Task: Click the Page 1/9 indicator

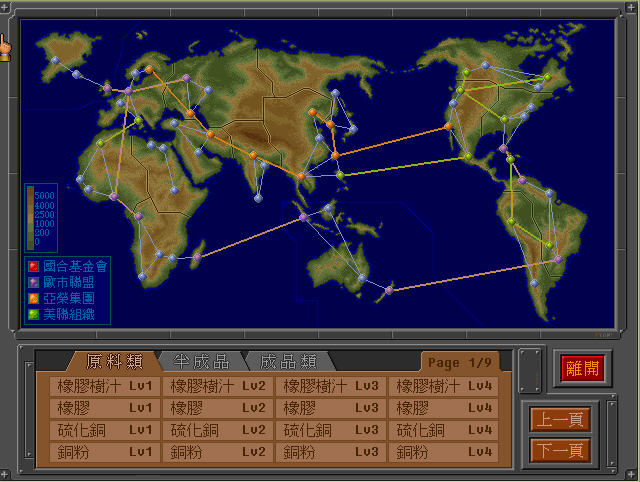Action: coord(460,362)
